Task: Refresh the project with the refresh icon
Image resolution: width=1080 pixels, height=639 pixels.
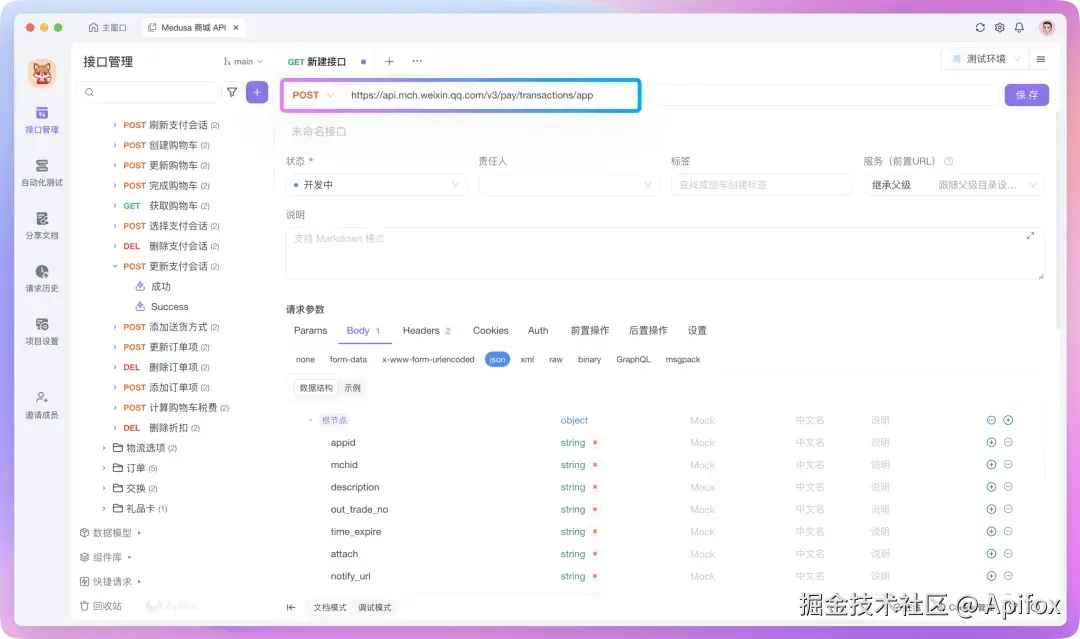Action: 980,28
